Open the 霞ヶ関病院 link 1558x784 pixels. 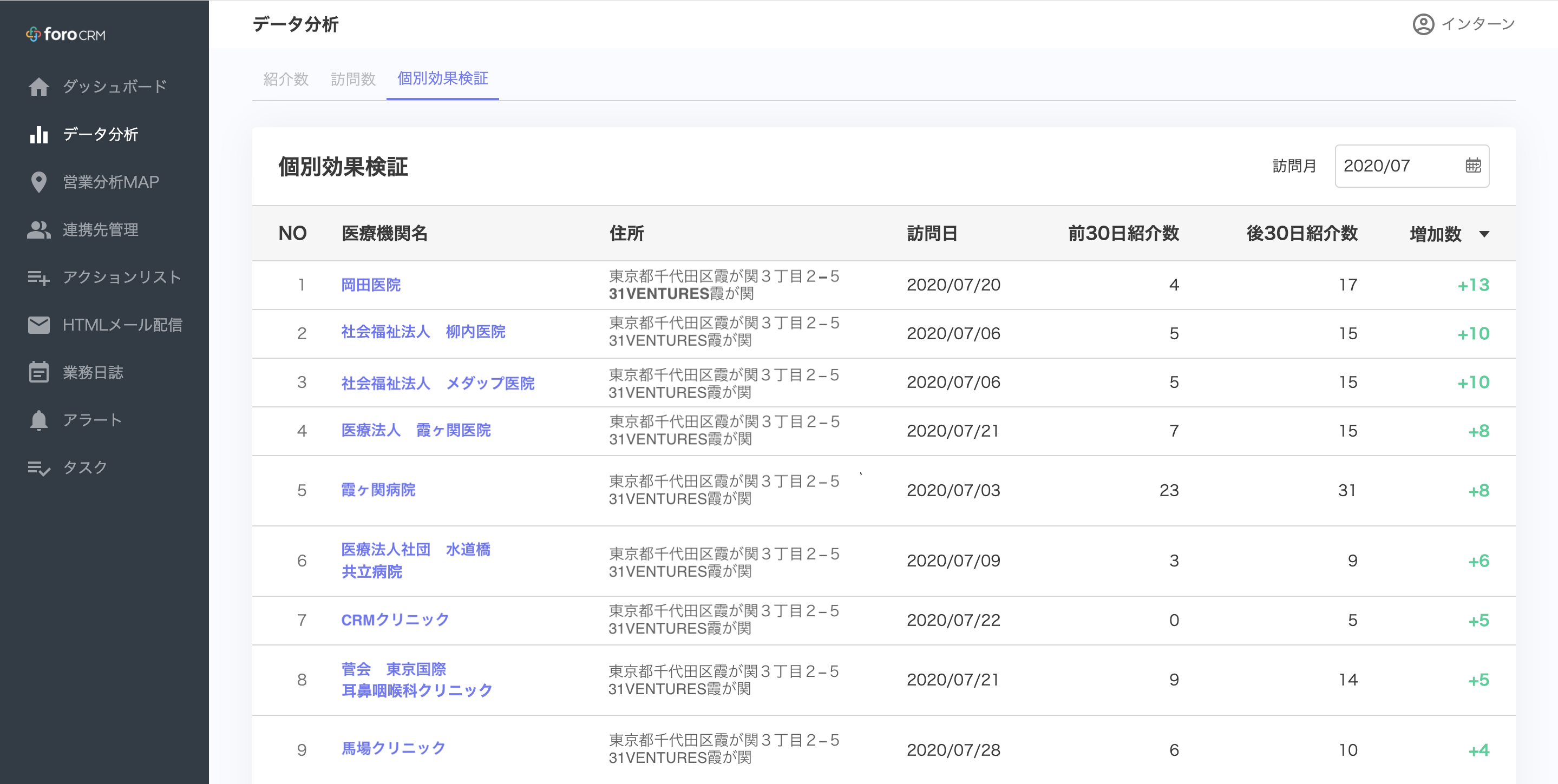(378, 490)
